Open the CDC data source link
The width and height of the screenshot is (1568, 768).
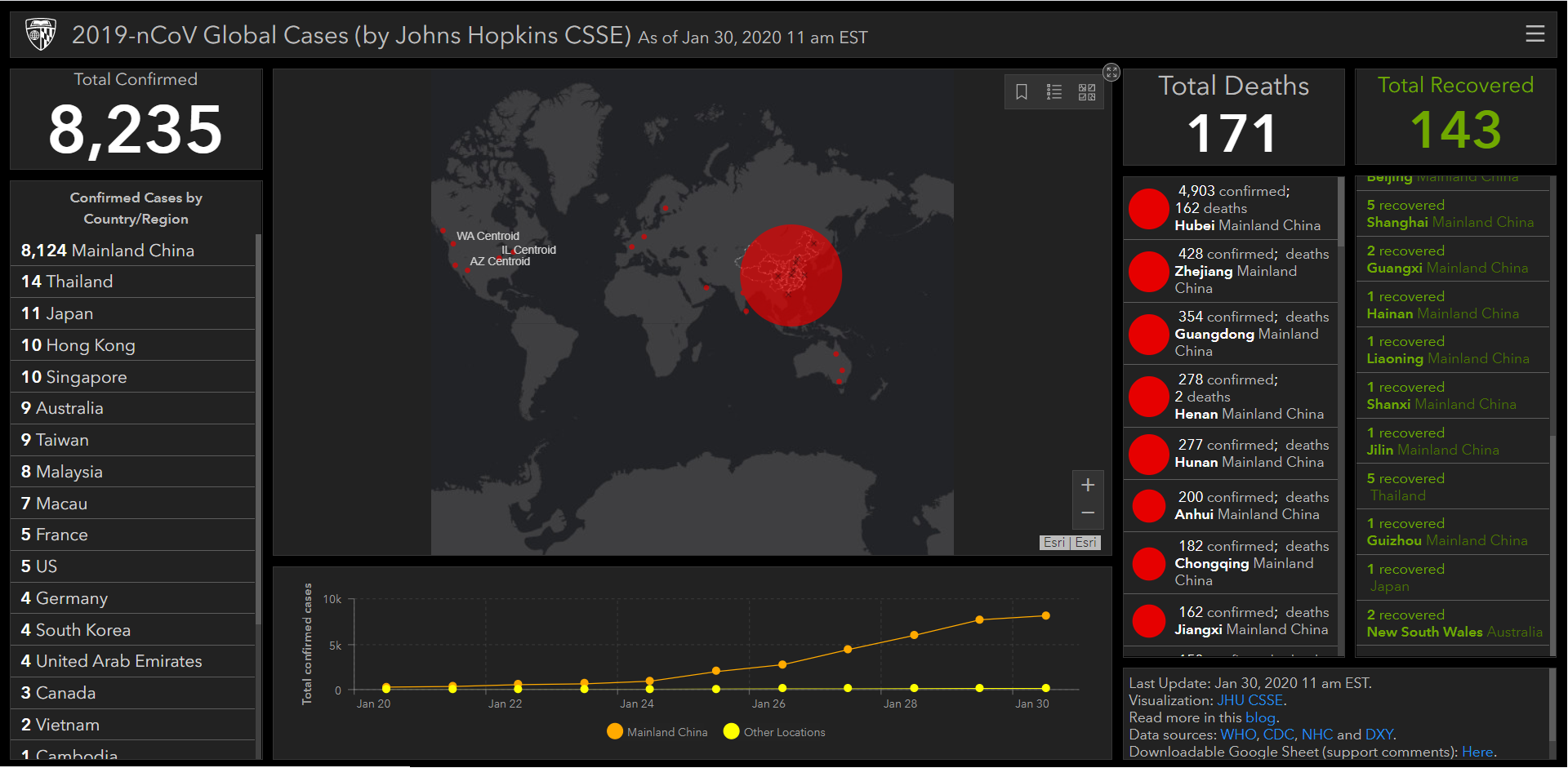pos(1279,735)
